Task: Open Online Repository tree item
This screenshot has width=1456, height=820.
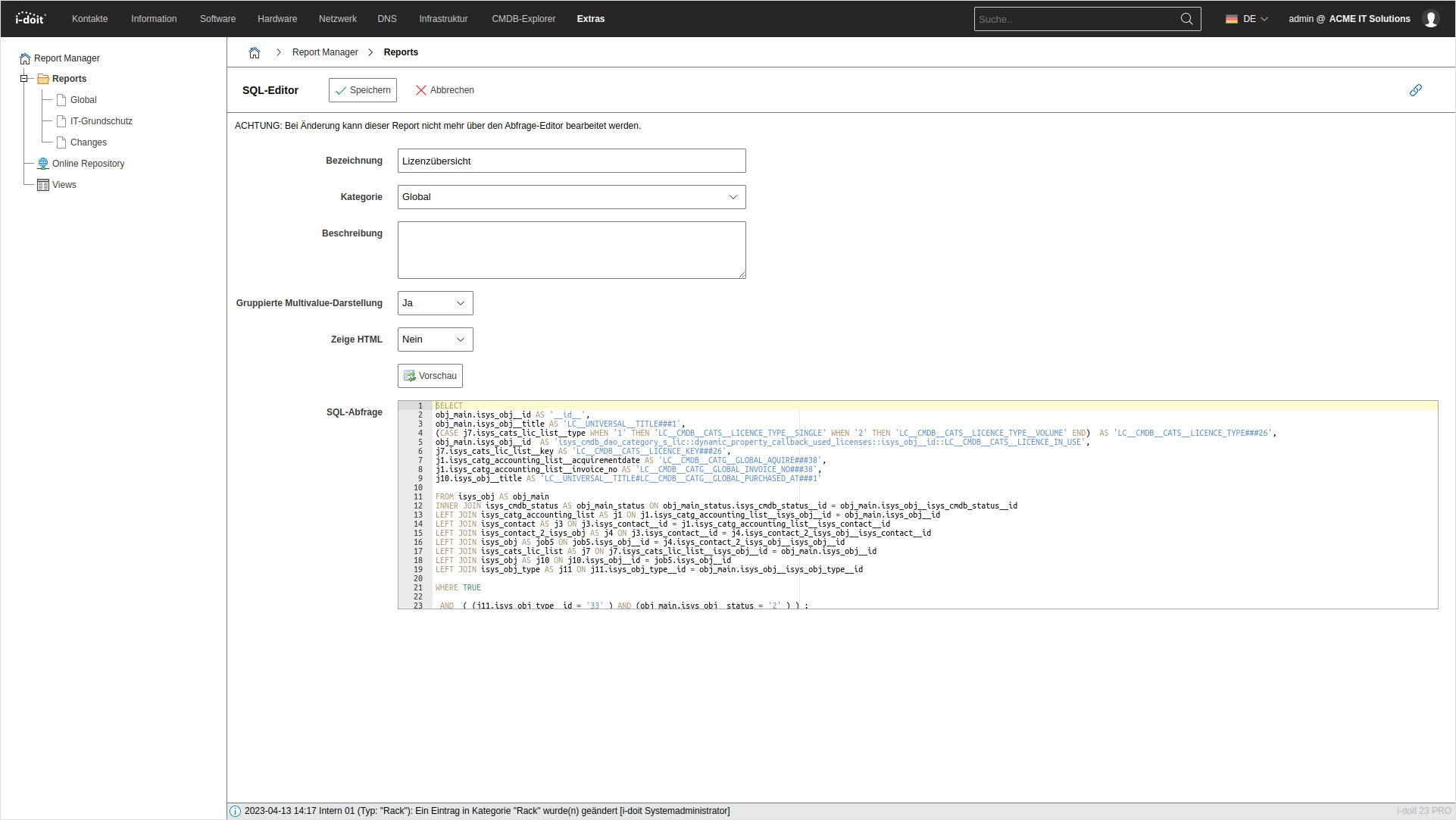Action: pos(88,164)
